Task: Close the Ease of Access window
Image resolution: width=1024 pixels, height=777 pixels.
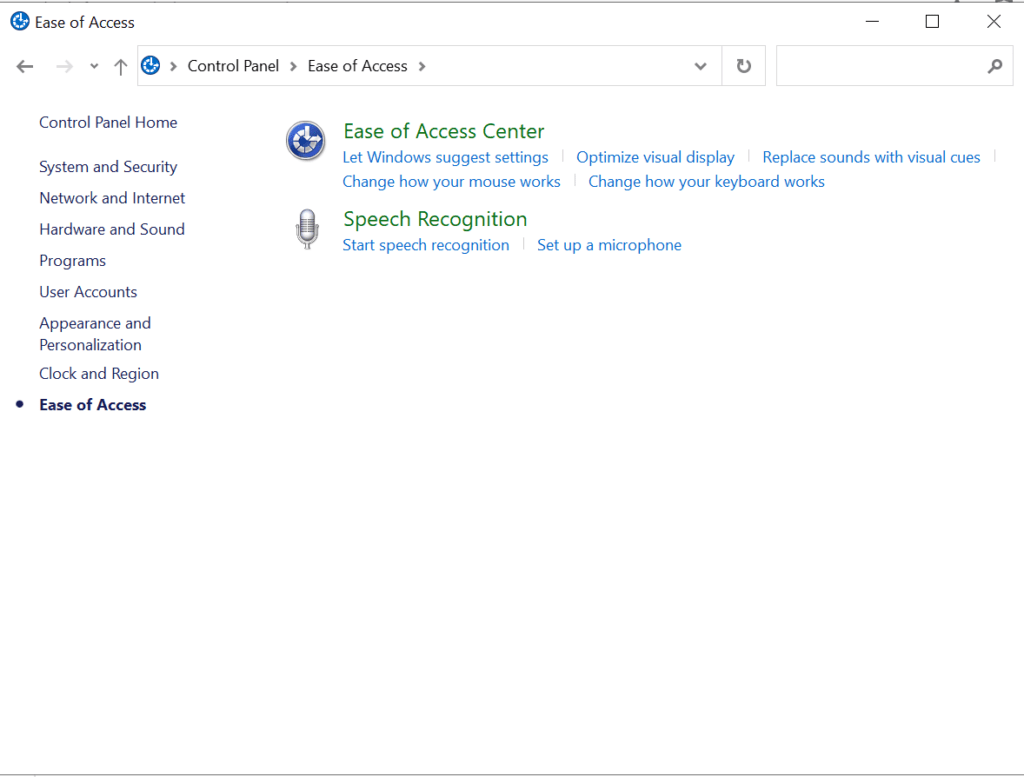Action: (993, 22)
